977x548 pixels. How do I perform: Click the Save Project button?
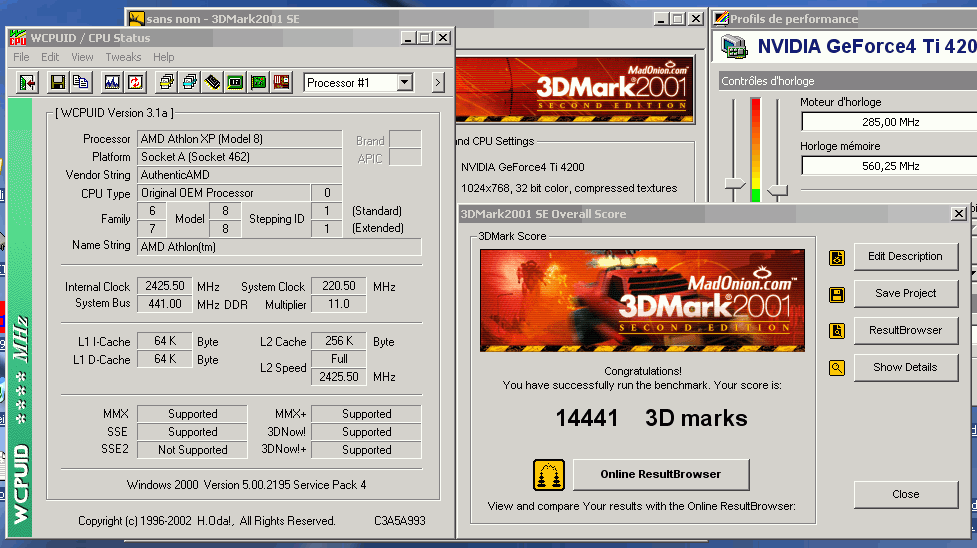click(905, 293)
